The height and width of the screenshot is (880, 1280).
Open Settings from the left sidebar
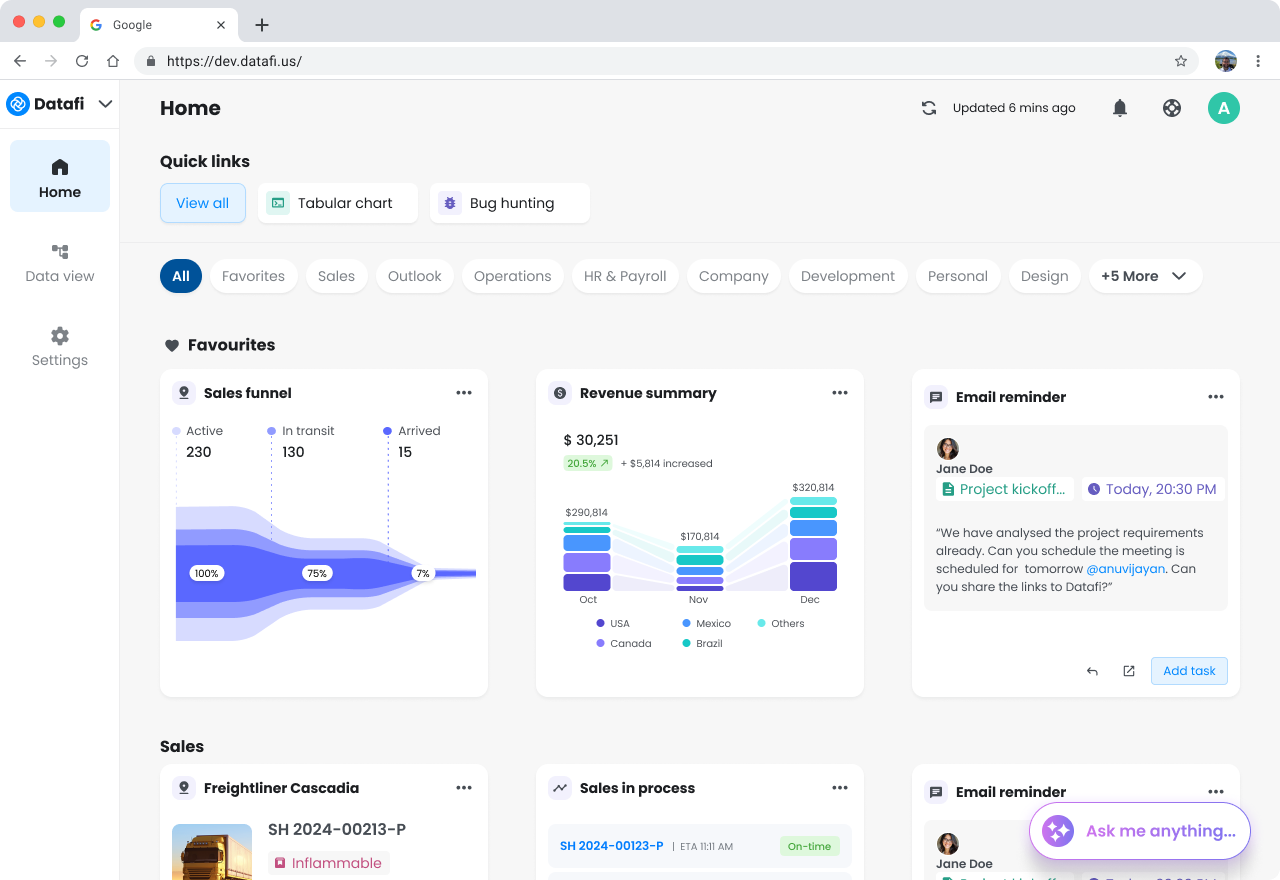tap(59, 346)
